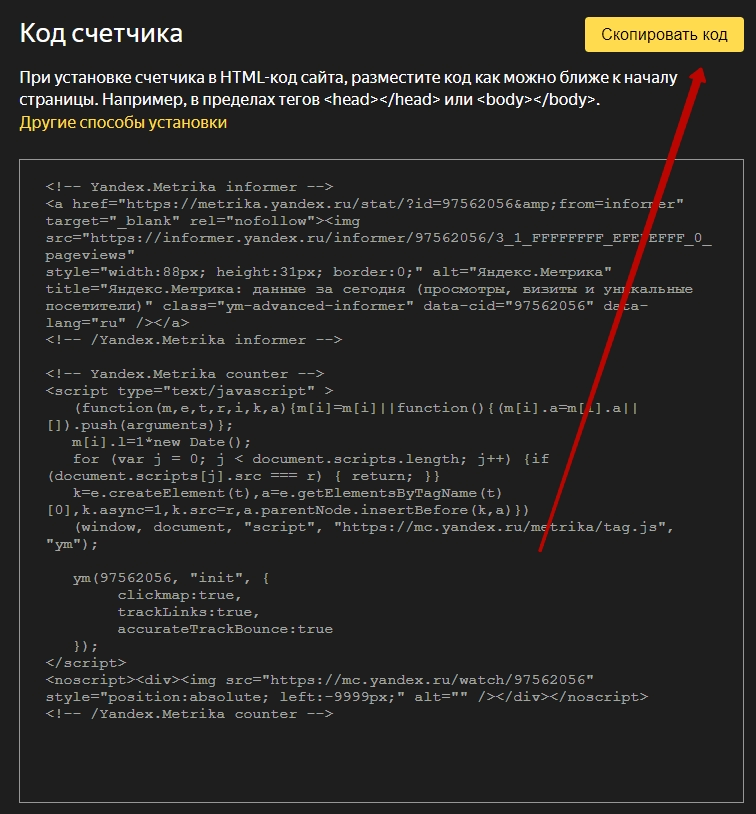Image resolution: width=756 pixels, height=814 pixels.
Task: Click the line starting with "[0],k.async=1,k.src=r"
Action: pyautogui.click(x=288, y=510)
